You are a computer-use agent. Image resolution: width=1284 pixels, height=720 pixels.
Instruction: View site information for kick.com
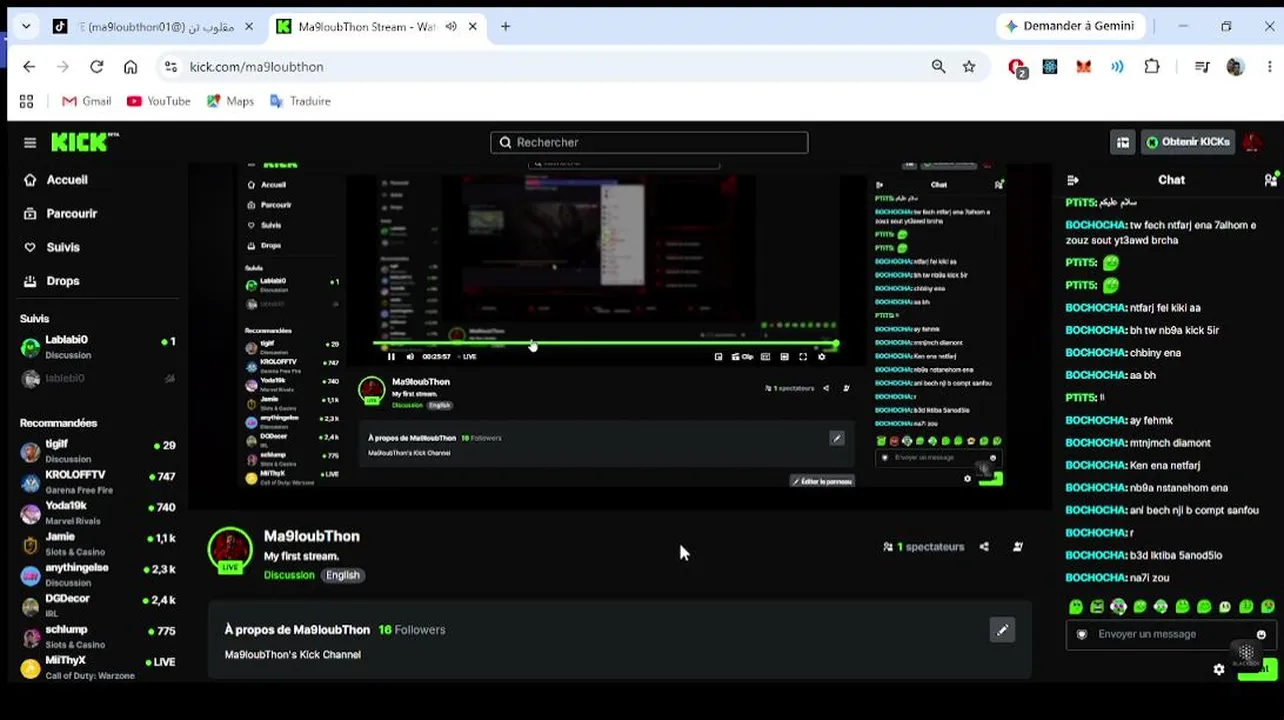(x=171, y=67)
